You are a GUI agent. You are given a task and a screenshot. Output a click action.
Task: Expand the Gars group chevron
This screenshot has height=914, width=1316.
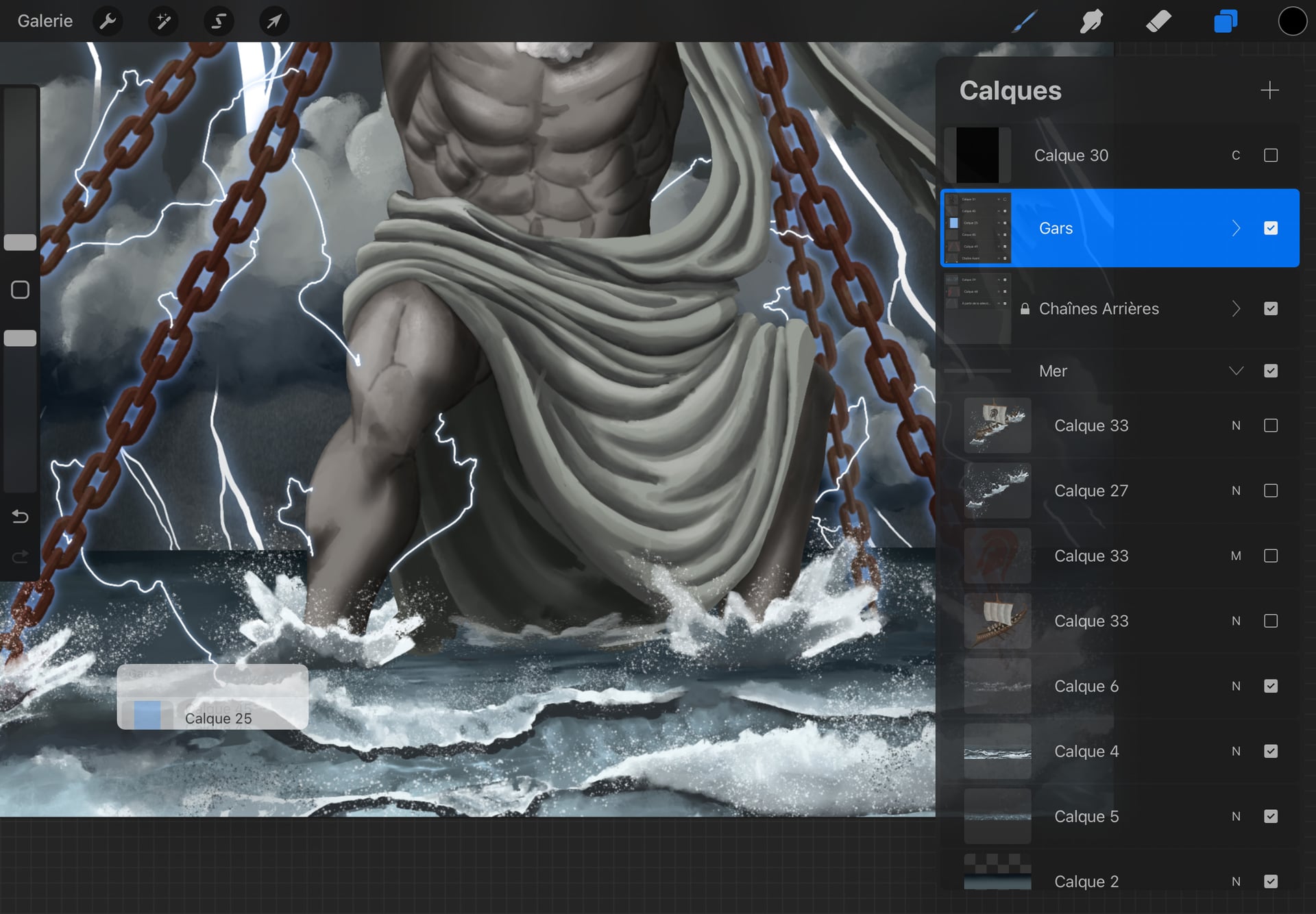pyautogui.click(x=1236, y=228)
